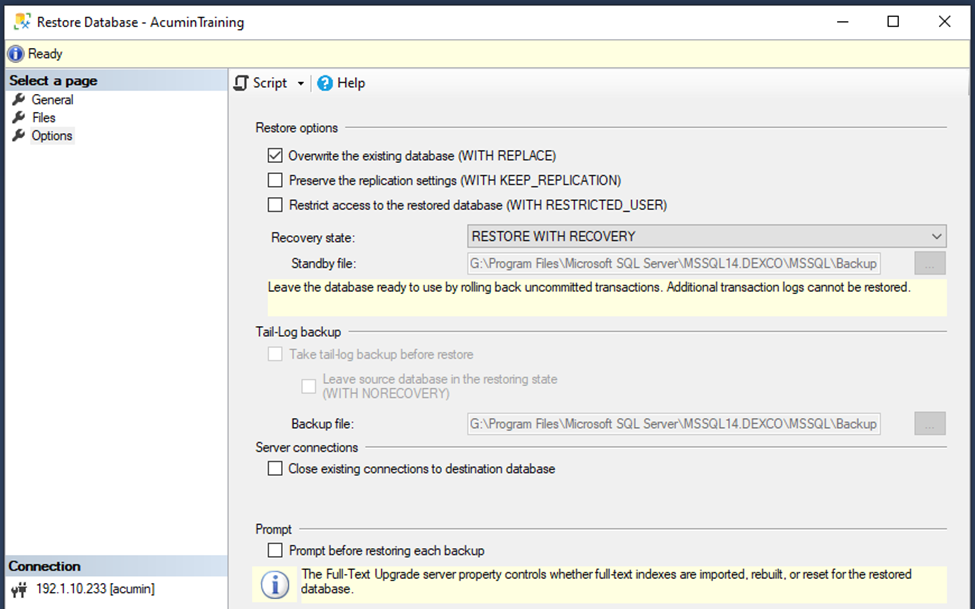Click the Standby file path field
Screen dimensions: 975x609
tap(673, 264)
